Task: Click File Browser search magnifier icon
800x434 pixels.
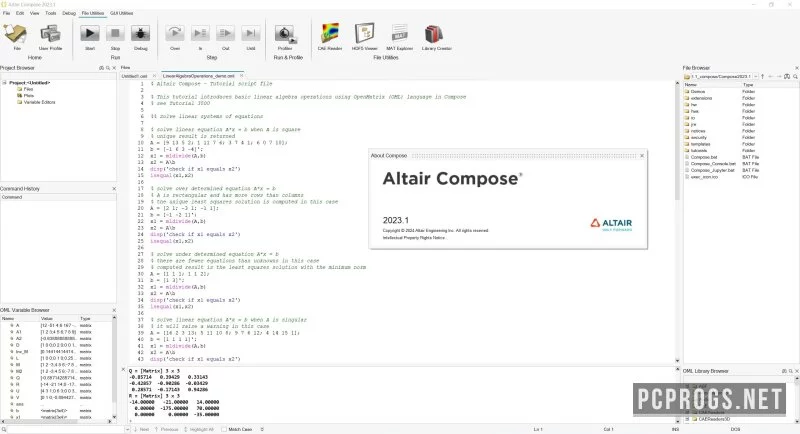Action: tap(795, 76)
